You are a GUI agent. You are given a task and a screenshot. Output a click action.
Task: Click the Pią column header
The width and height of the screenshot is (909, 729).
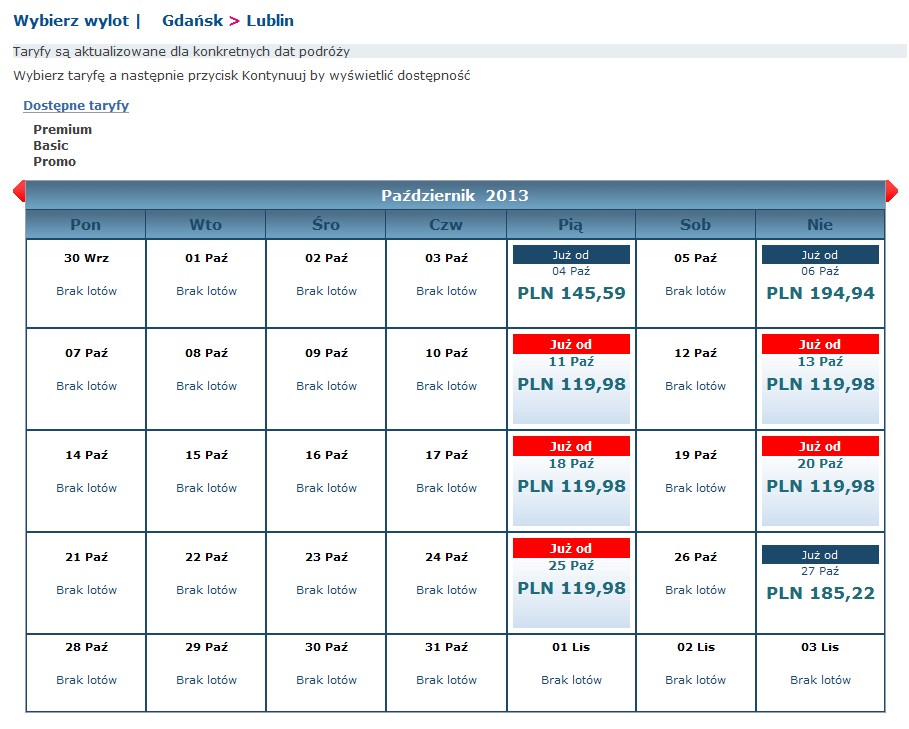pyautogui.click(x=571, y=224)
